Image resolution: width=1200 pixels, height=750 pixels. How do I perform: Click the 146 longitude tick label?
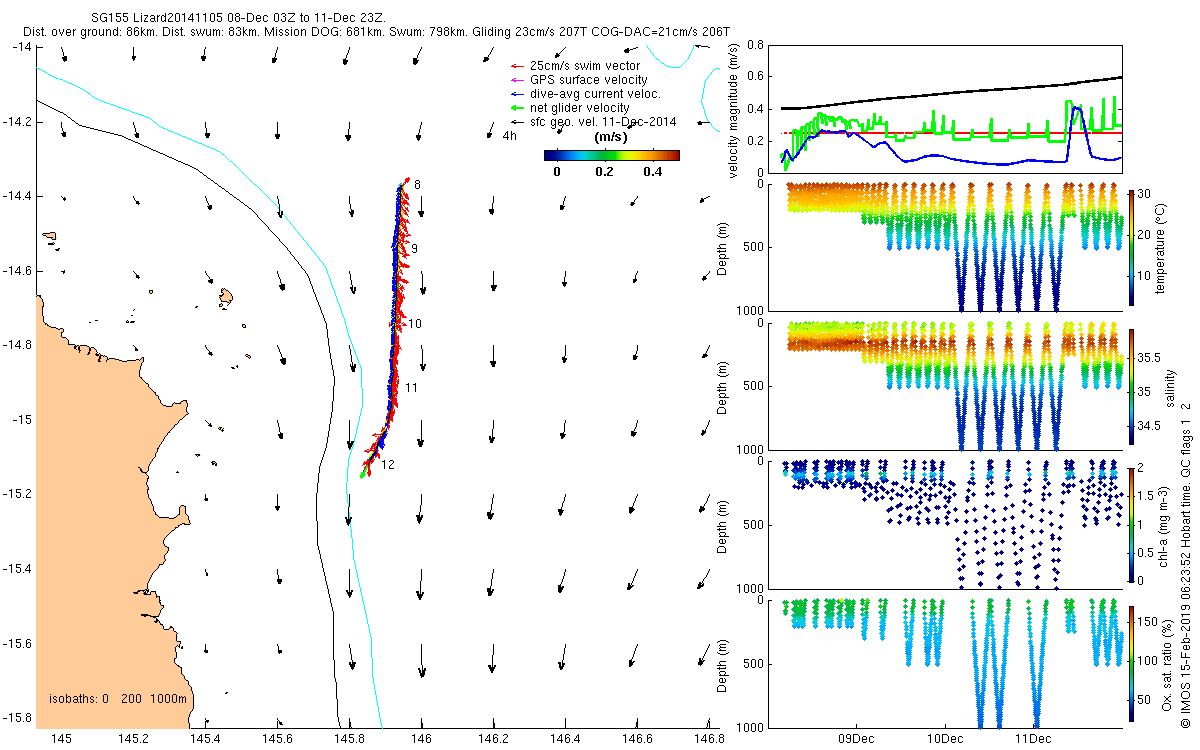(x=421, y=738)
